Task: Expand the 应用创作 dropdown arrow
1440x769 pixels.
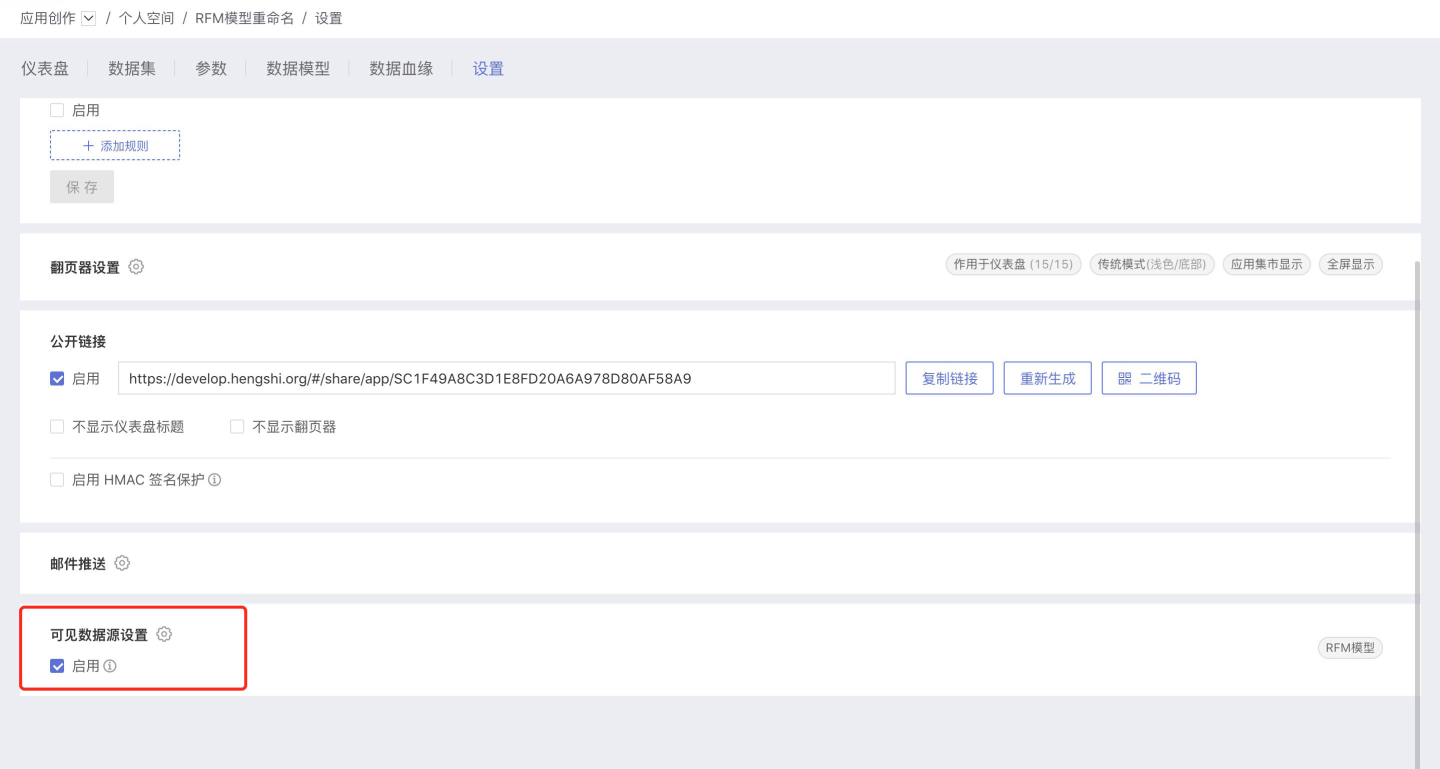Action: click(88, 18)
